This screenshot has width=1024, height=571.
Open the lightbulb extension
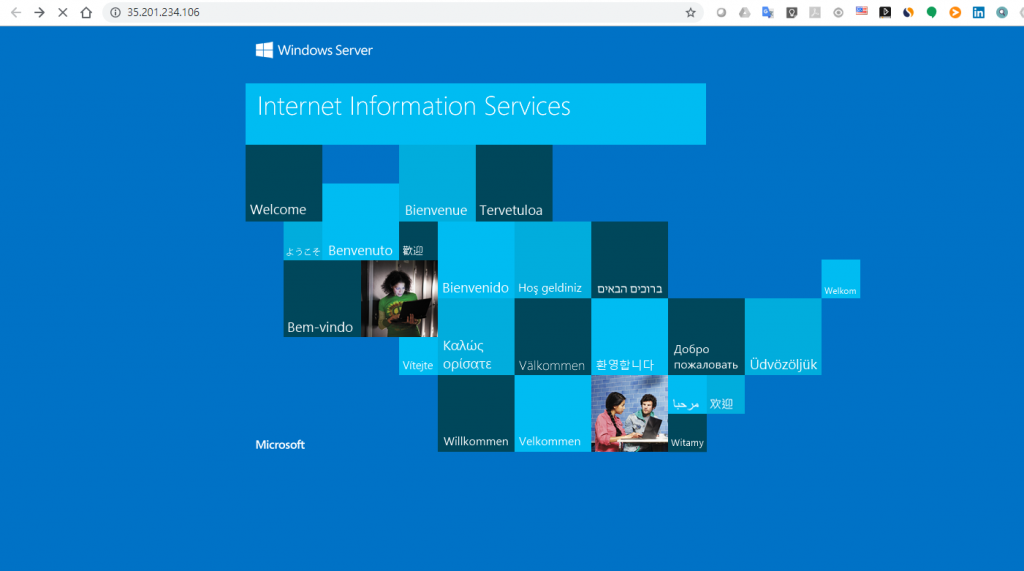point(792,12)
